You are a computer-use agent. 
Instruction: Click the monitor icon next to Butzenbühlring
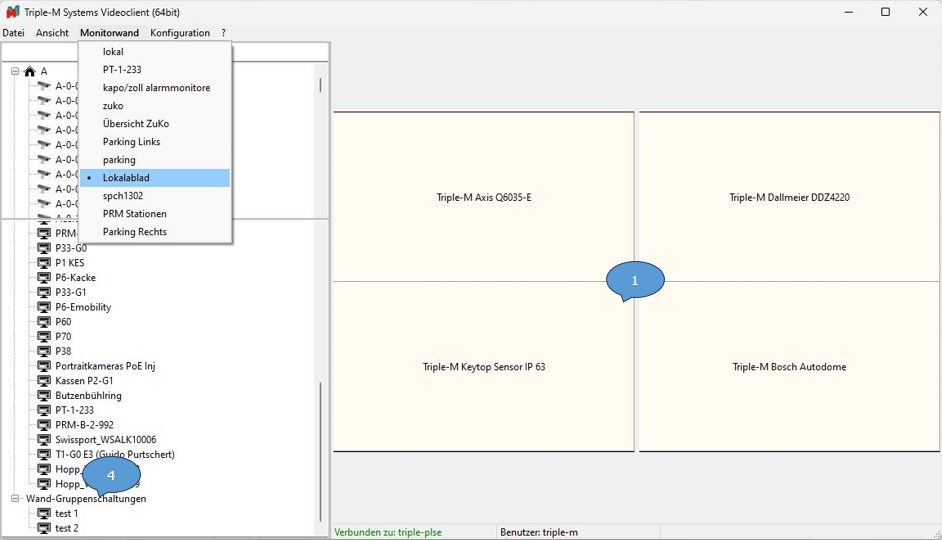[x=44, y=395]
